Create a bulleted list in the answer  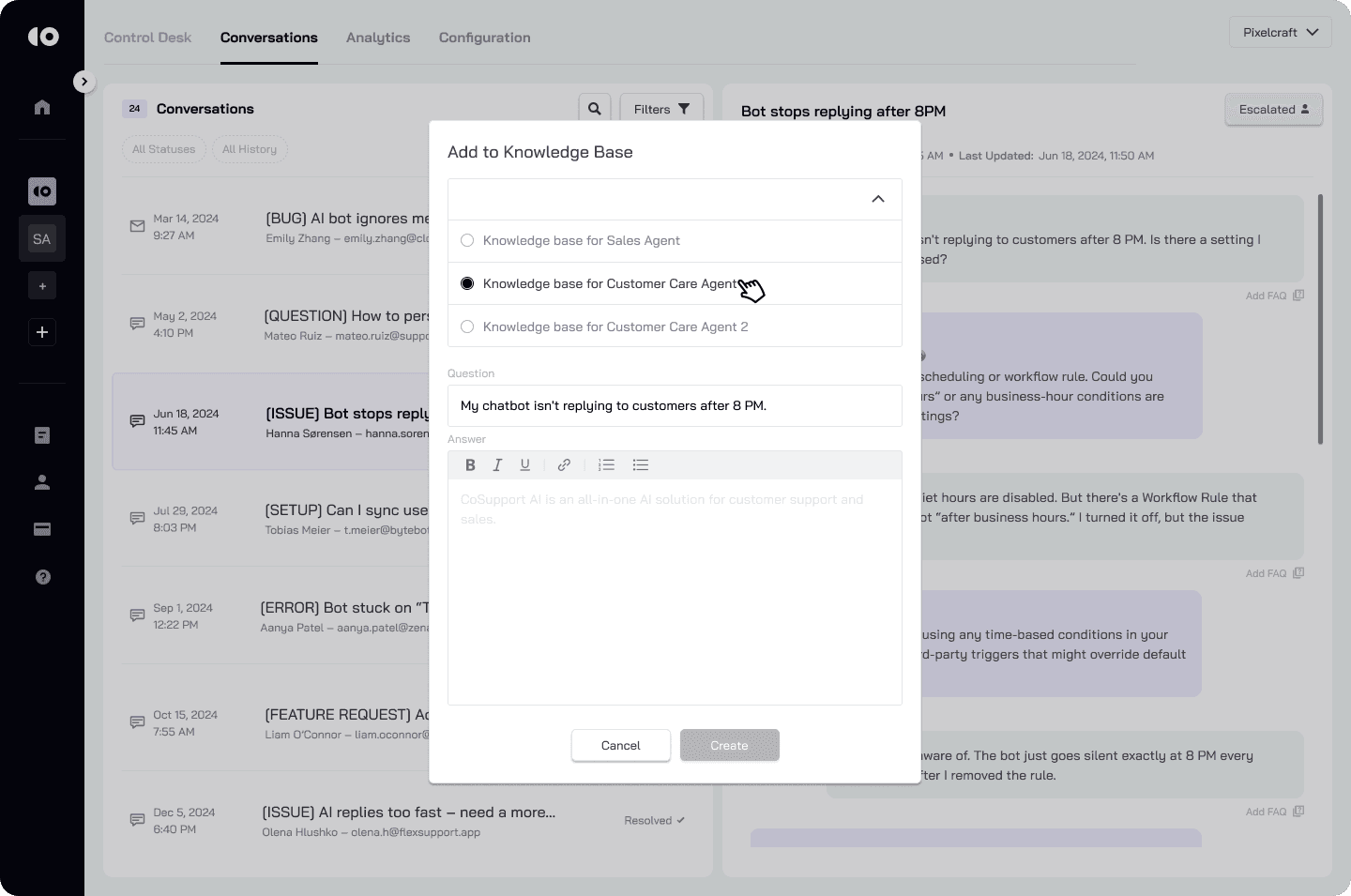[x=641, y=464]
